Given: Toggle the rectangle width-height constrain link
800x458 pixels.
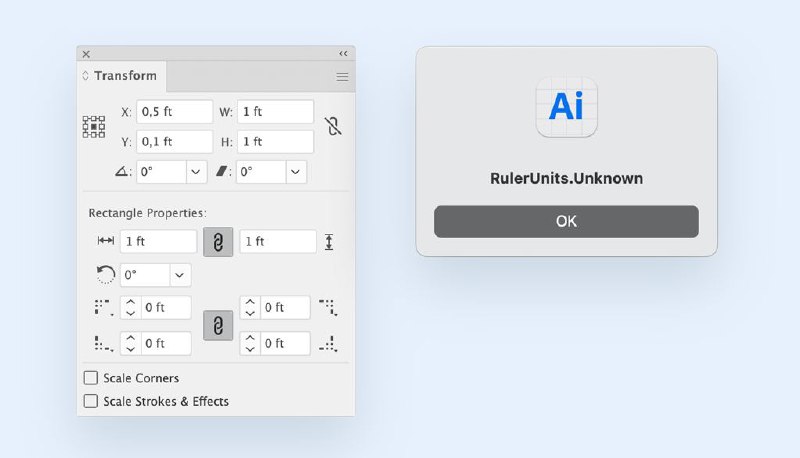Looking at the screenshot, I should pyautogui.click(x=218, y=242).
